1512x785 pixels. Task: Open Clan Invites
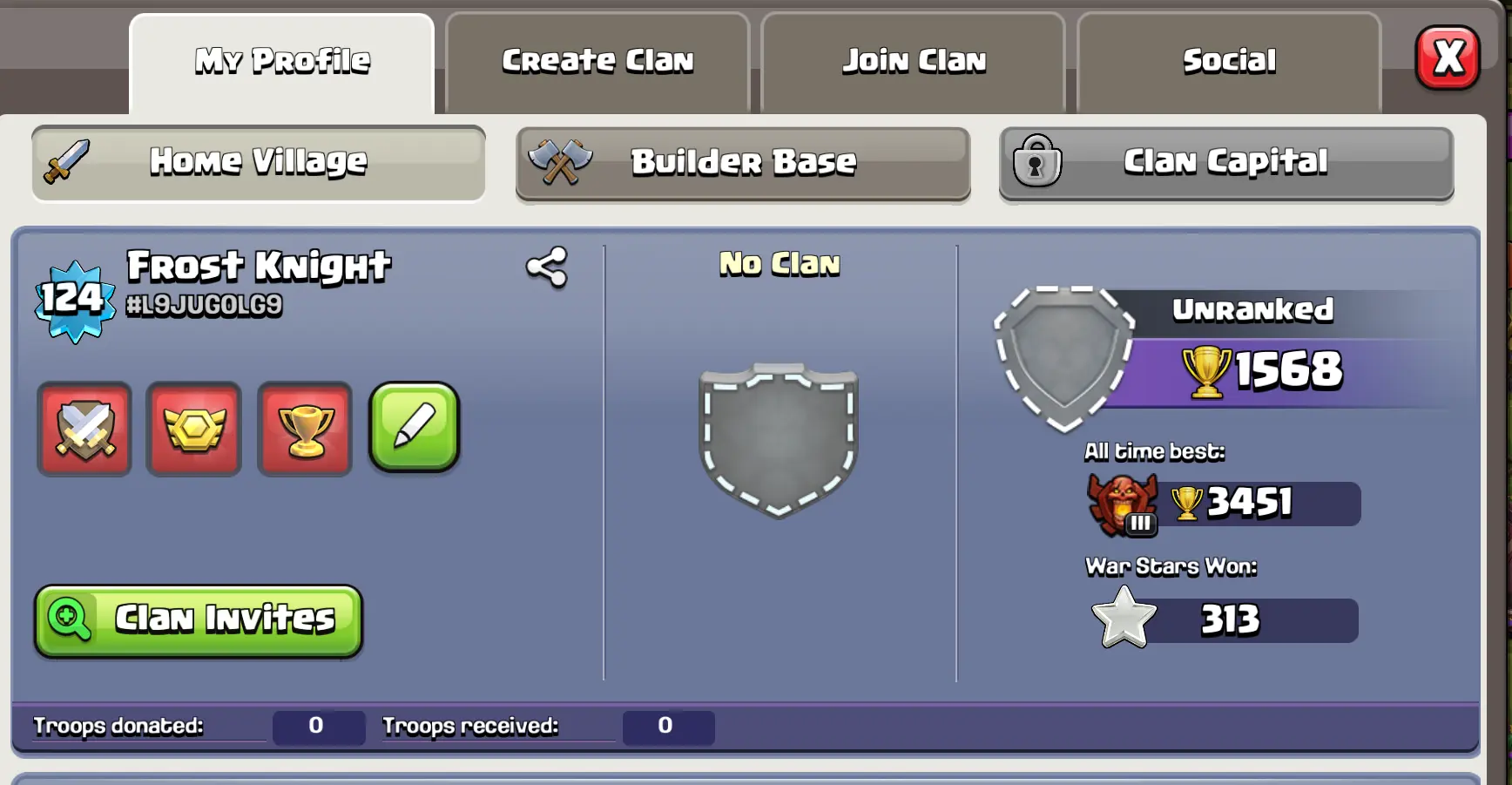[199, 620]
